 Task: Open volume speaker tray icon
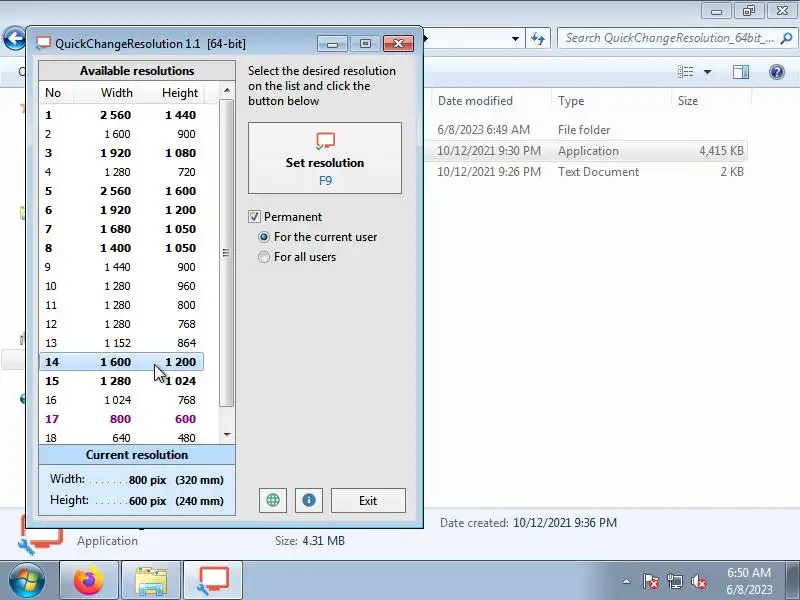pyautogui.click(x=698, y=581)
